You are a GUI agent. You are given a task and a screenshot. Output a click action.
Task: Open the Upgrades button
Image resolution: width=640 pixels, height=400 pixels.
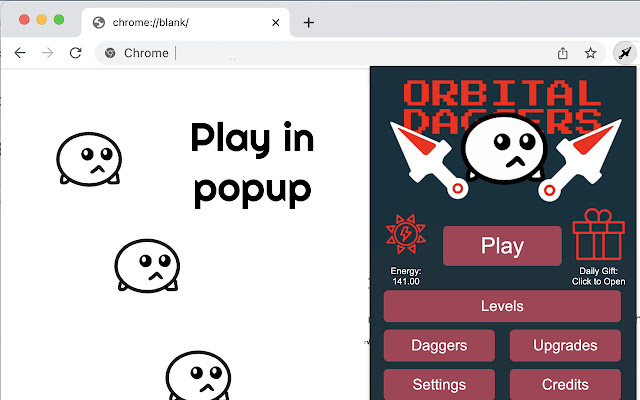click(x=565, y=346)
